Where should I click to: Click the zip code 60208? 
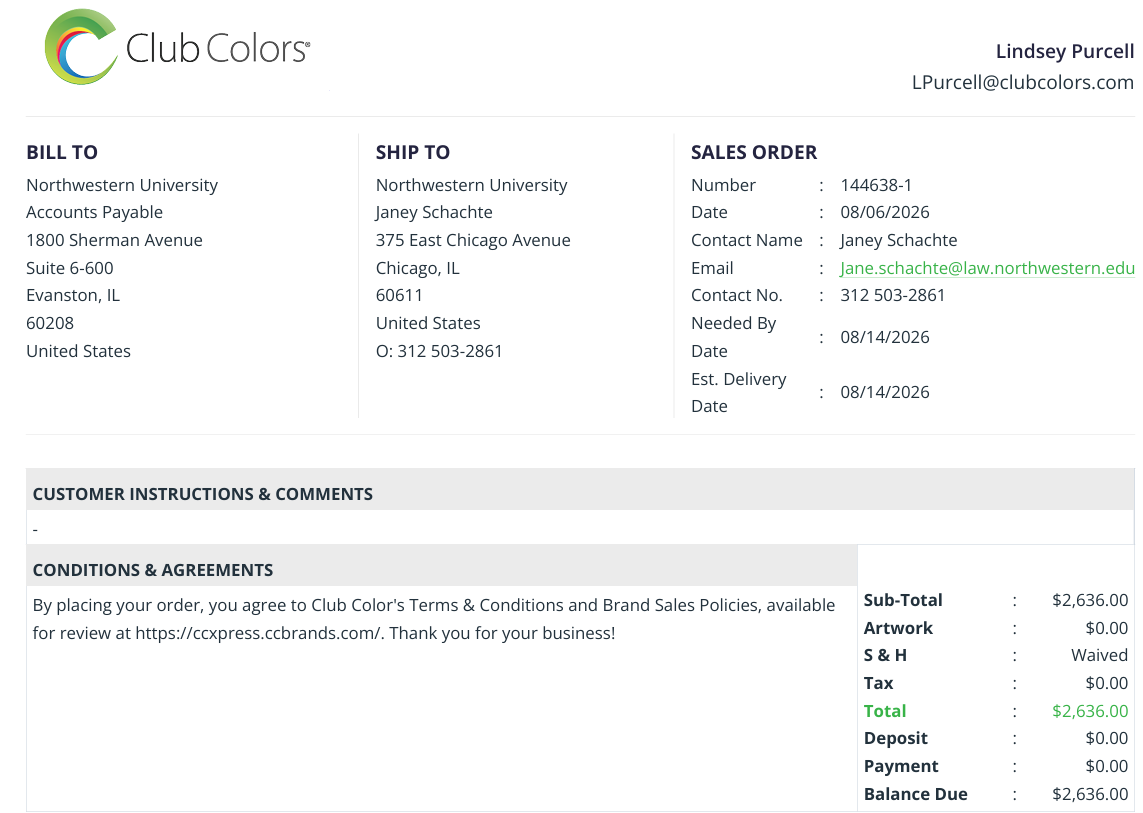pyautogui.click(x=50, y=323)
